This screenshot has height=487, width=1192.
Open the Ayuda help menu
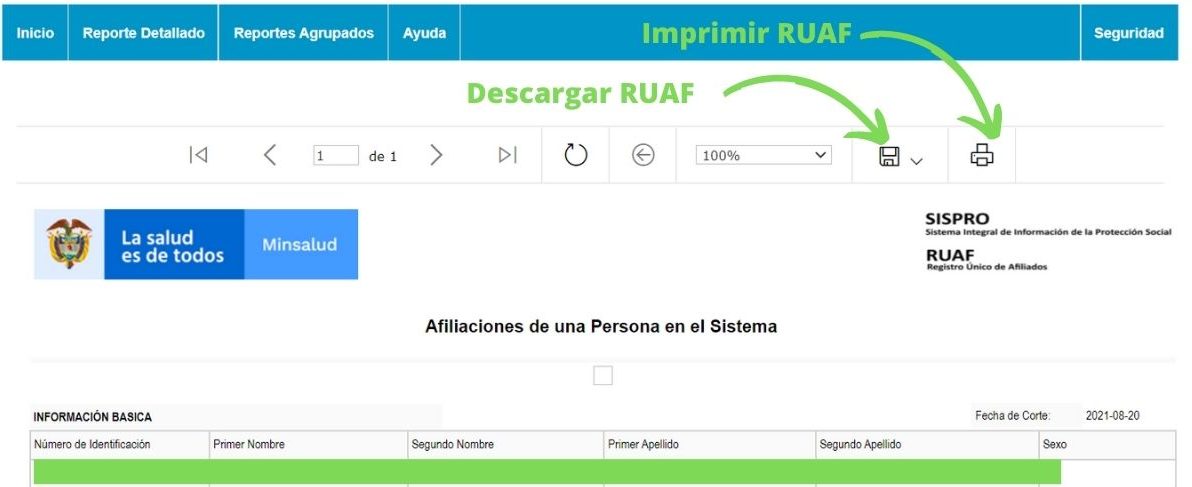424,33
